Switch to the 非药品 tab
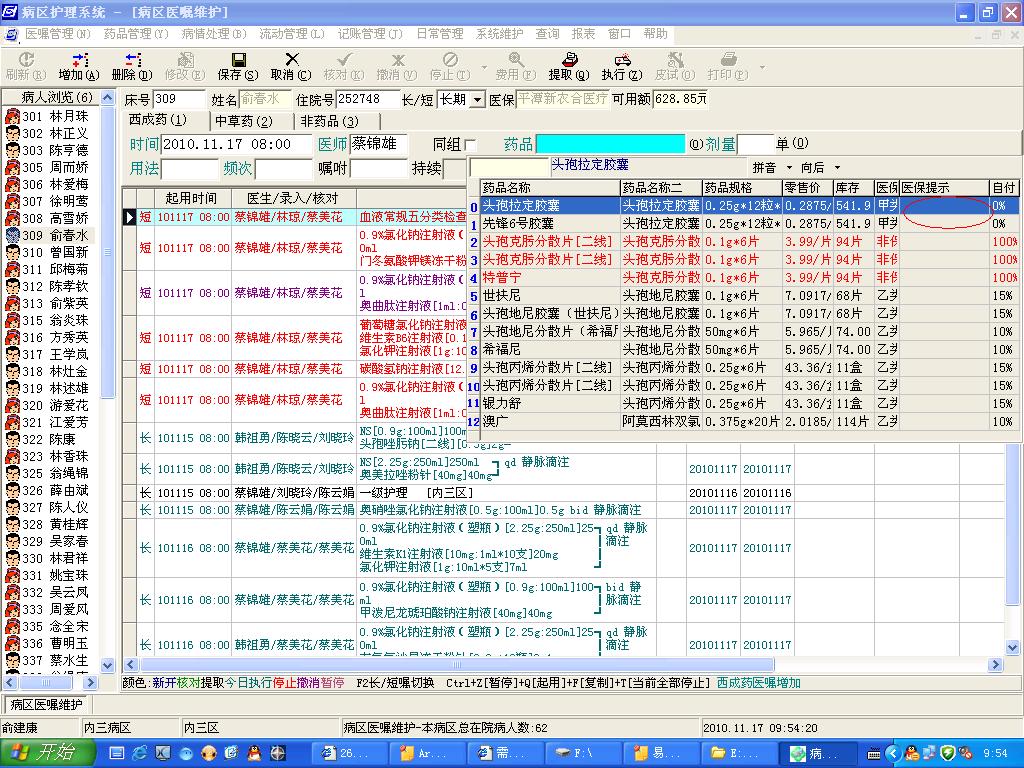 329,121
